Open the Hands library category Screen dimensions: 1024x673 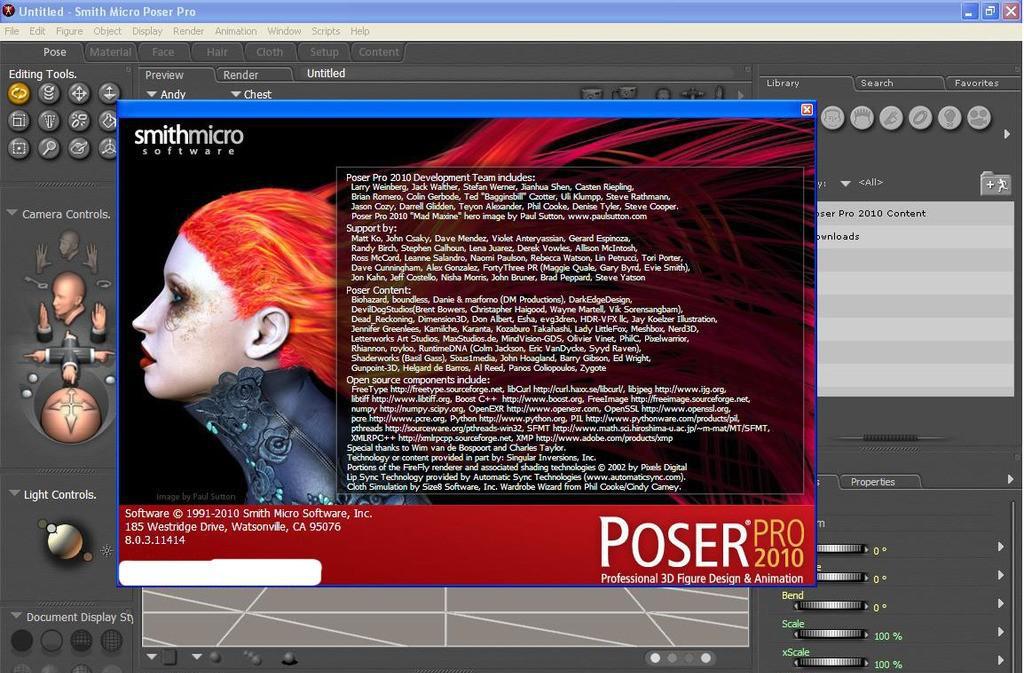(891, 118)
